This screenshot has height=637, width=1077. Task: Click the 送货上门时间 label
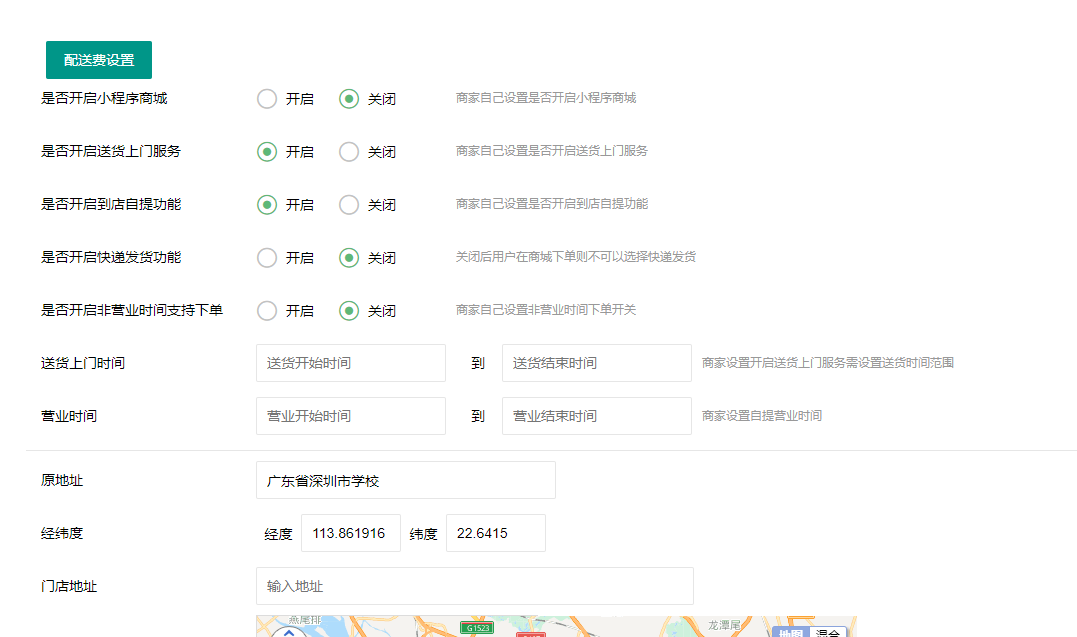pyautogui.click(x=82, y=363)
